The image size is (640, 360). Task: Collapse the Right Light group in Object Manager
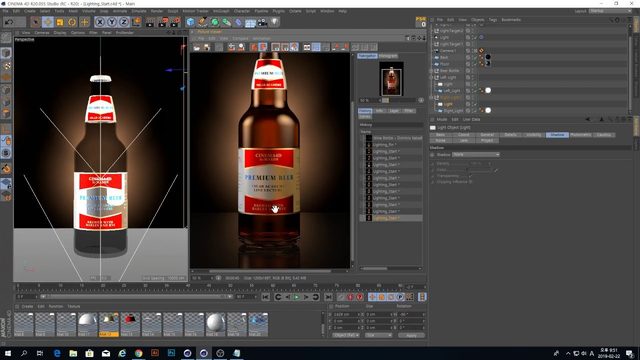point(431,98)
